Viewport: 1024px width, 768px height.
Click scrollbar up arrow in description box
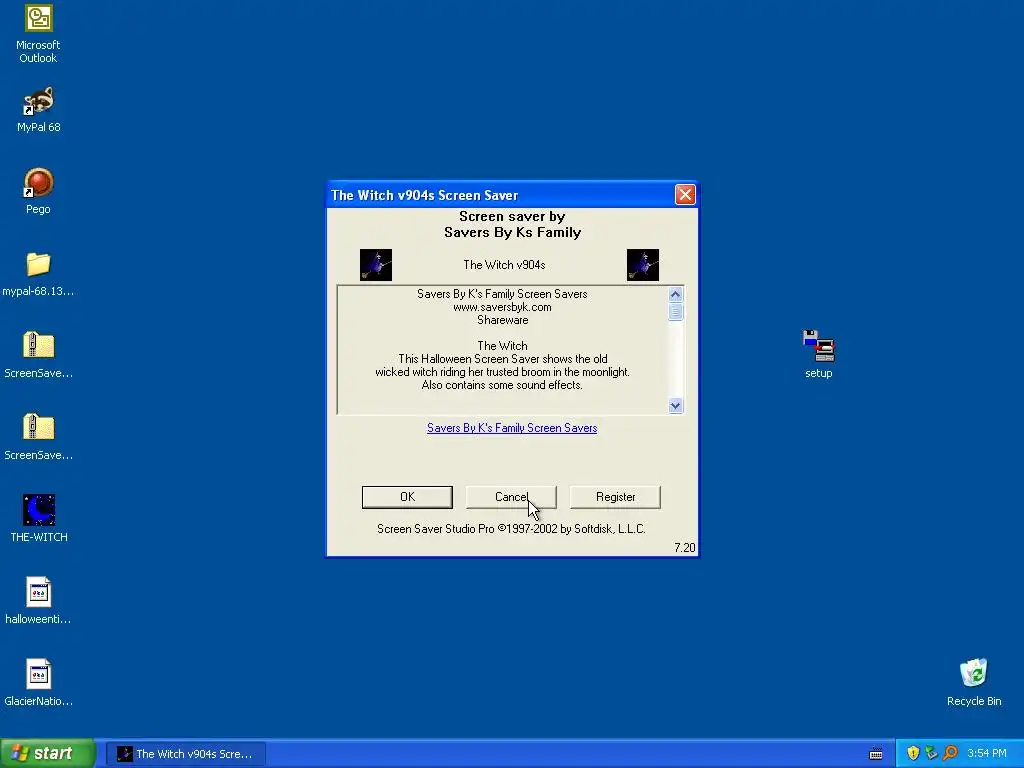[x=675, y=294]
